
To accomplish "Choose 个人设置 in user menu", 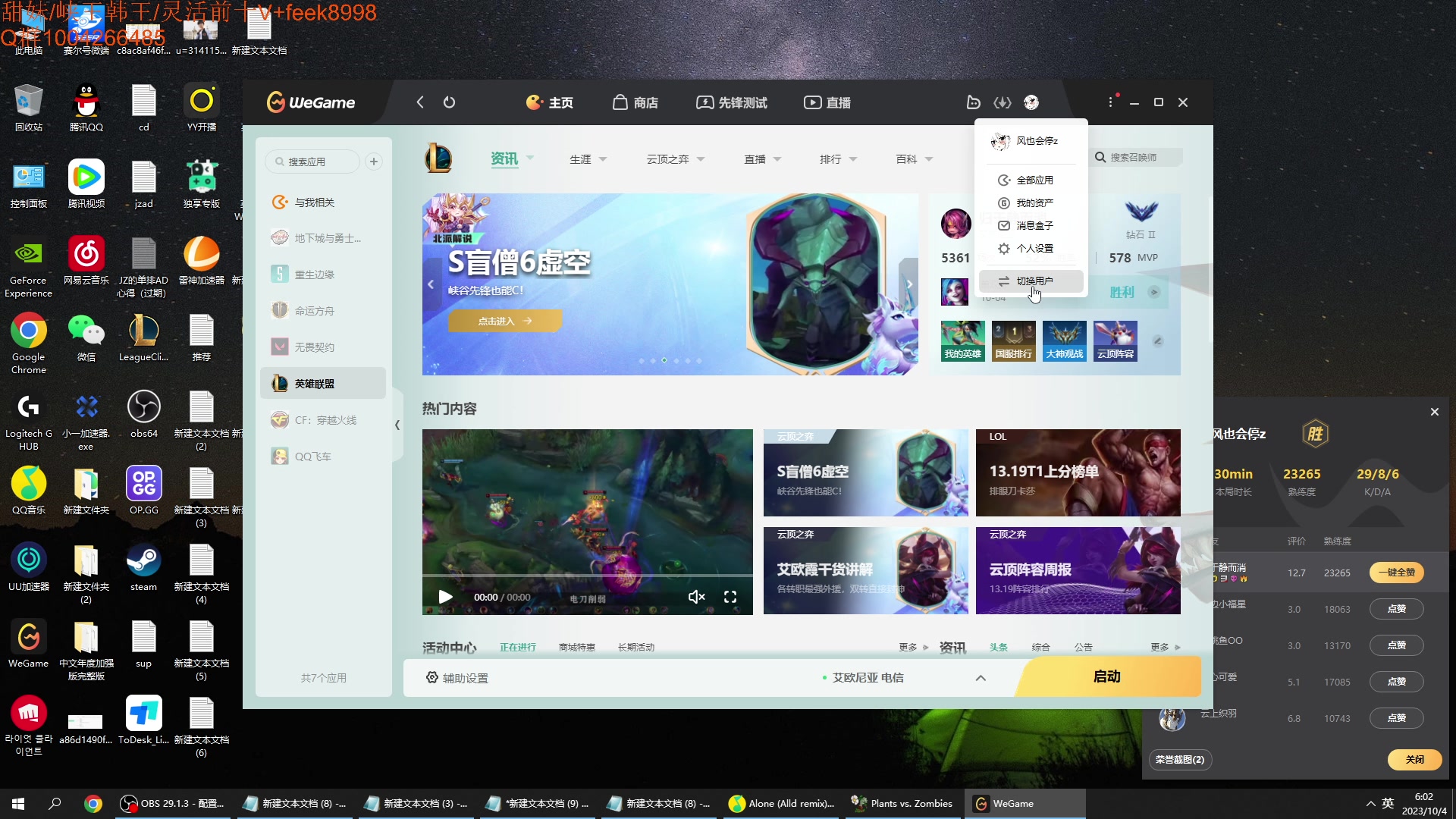I will point(1031,249).
